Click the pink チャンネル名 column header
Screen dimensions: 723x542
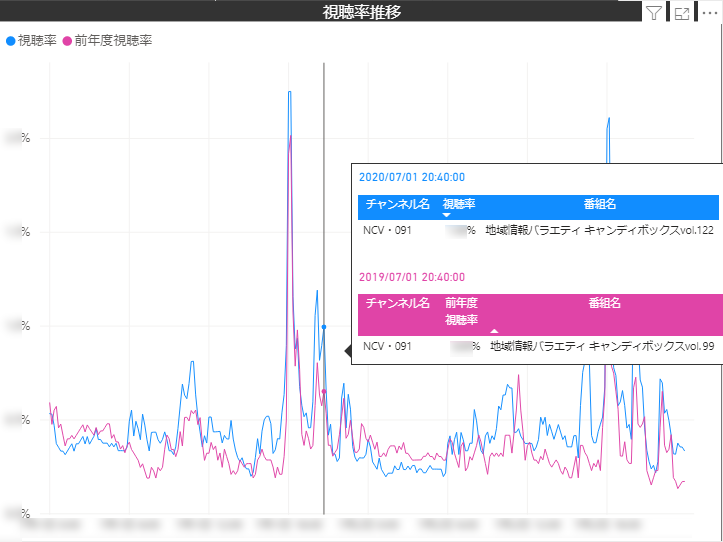(x=397, y=303)
